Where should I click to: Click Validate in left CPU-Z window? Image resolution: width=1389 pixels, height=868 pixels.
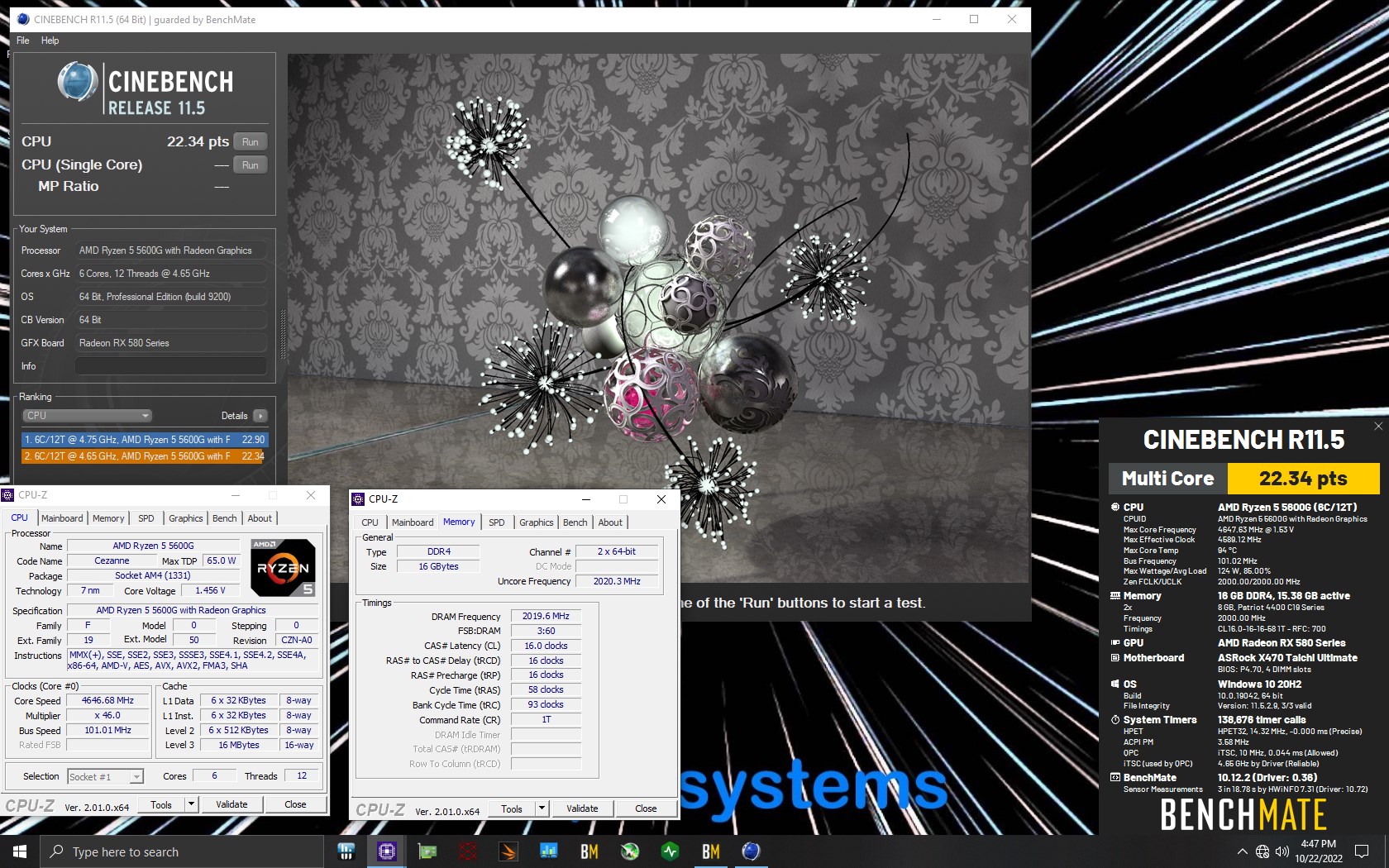tap(231, 804)
